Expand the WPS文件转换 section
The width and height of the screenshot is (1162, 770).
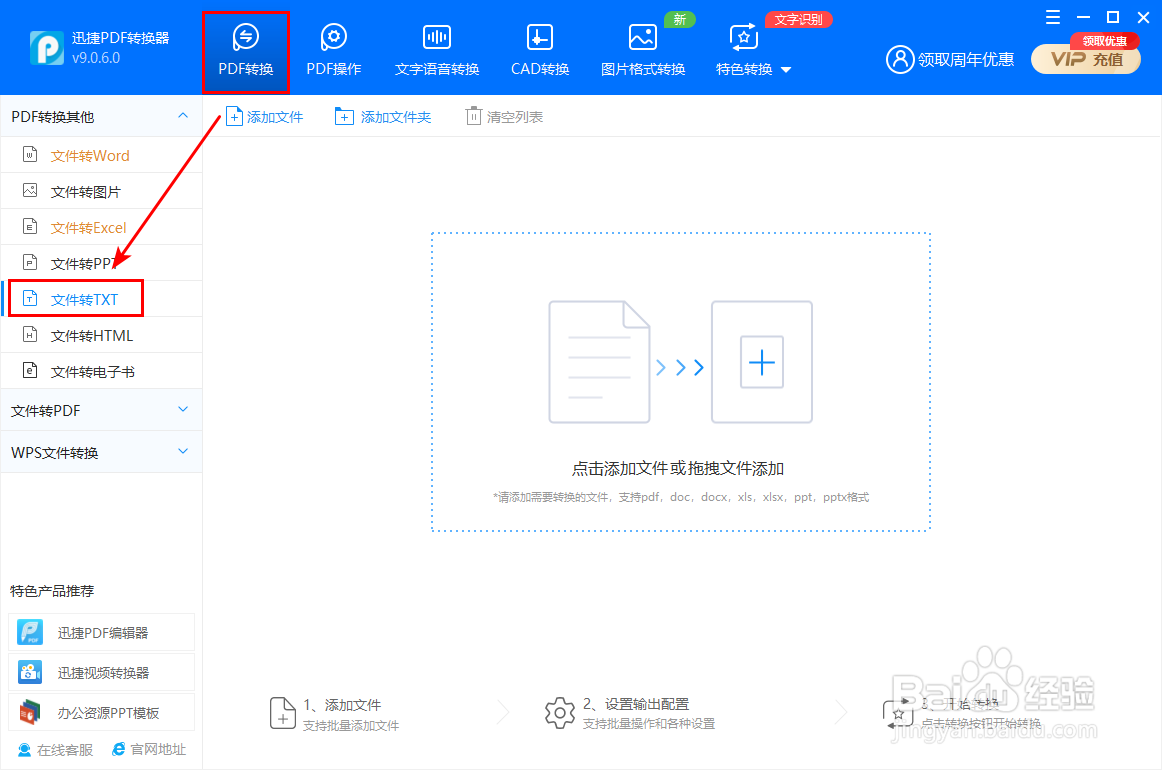pos(183,451)
